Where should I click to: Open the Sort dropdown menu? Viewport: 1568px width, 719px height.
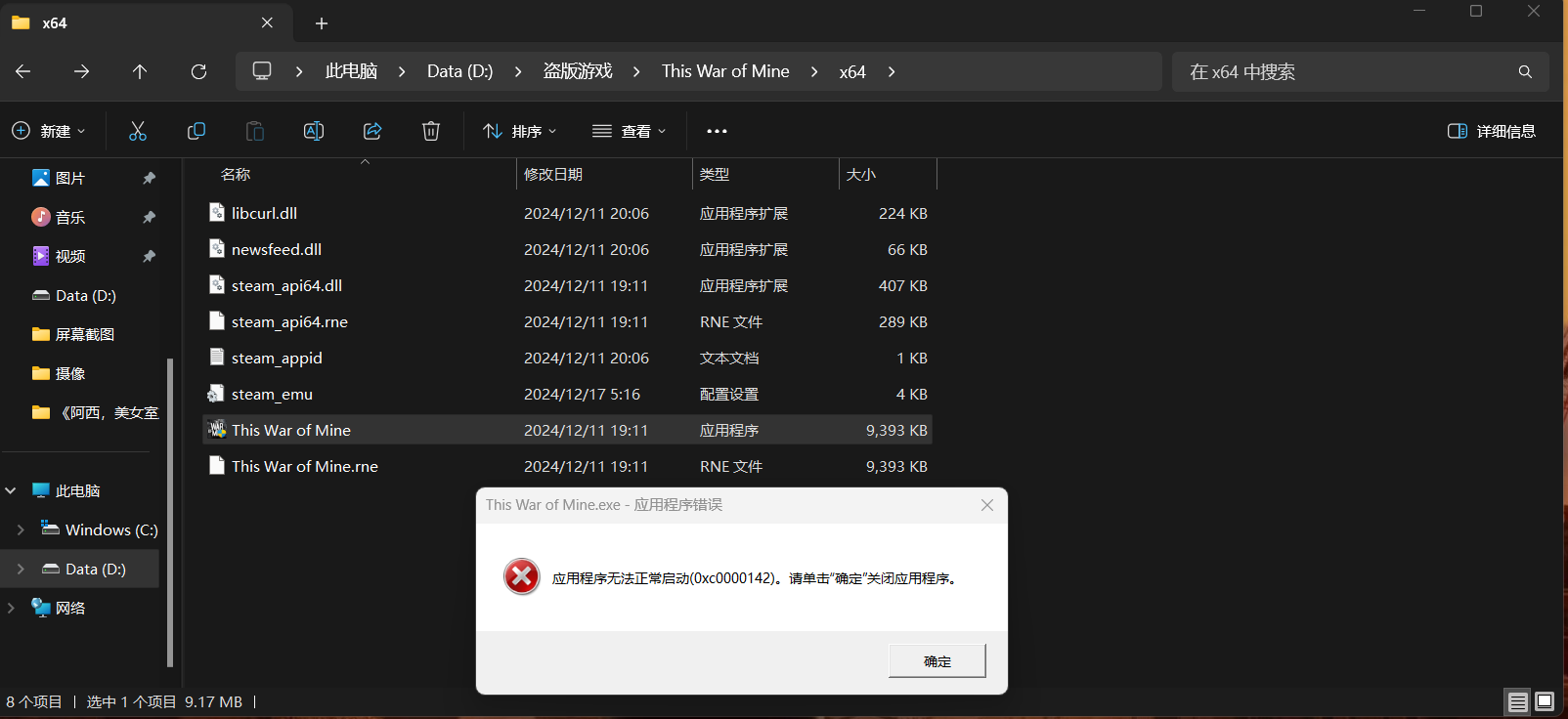(x=519, y=131)
